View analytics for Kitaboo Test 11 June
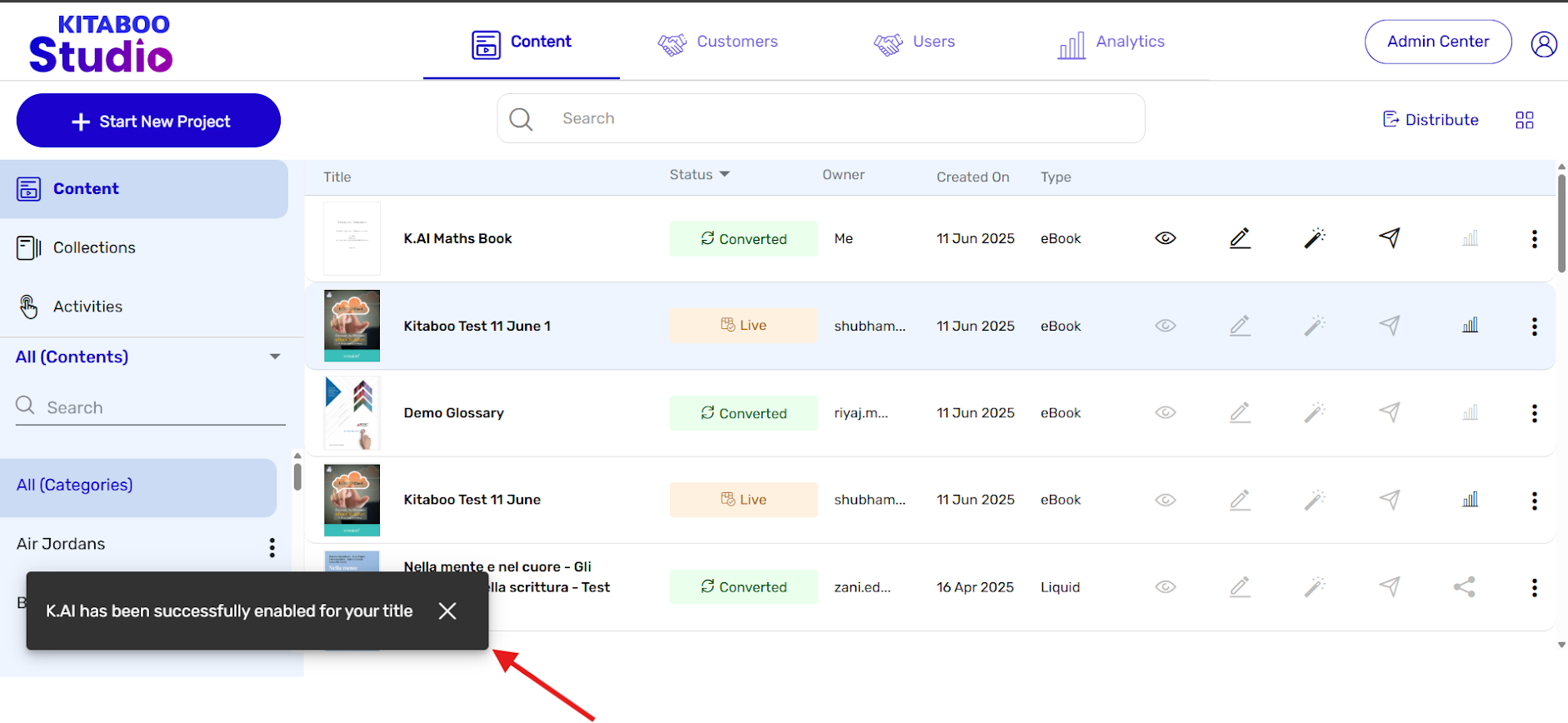Screen dimensions: 1568x723 [1471, 499]
